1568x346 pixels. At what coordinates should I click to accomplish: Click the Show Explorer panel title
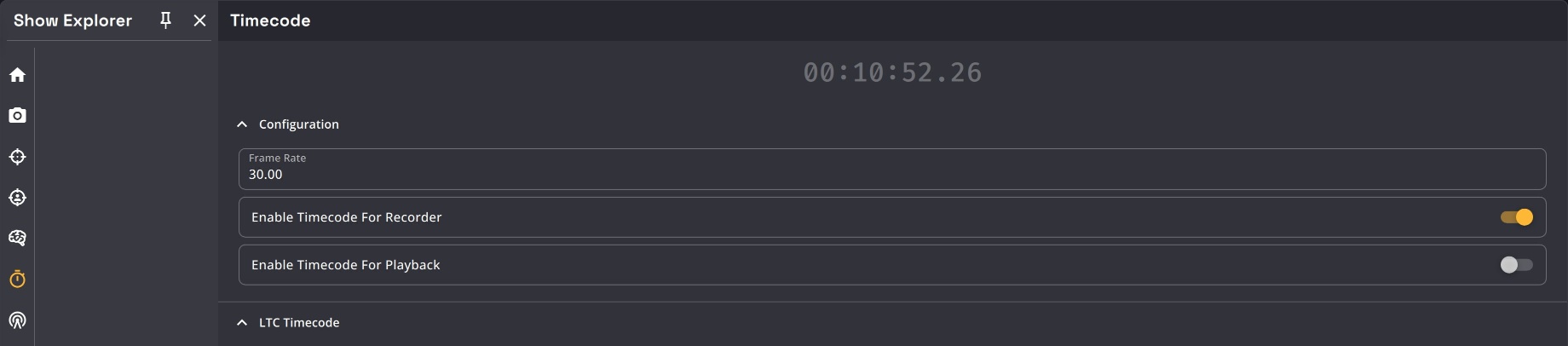point(72,20)
